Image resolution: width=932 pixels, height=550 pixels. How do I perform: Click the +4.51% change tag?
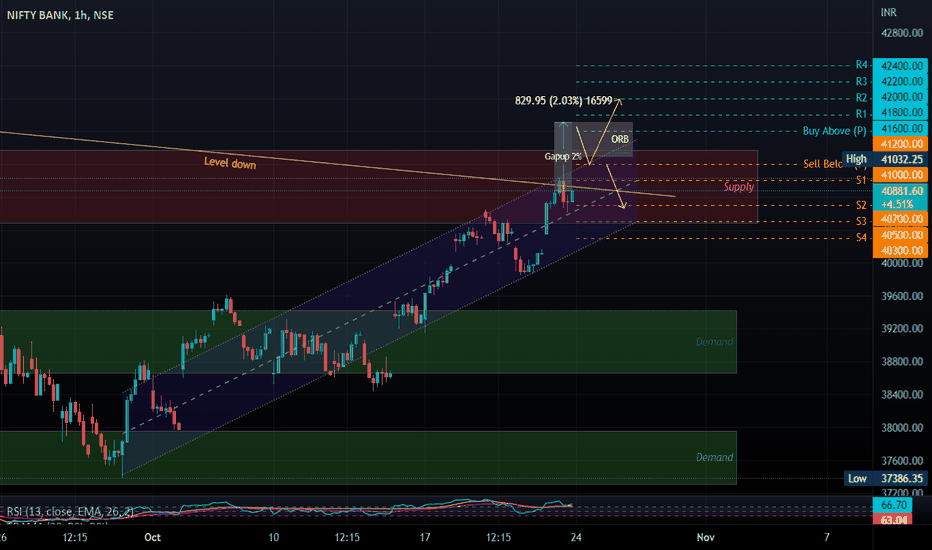[x=900, y=204]
